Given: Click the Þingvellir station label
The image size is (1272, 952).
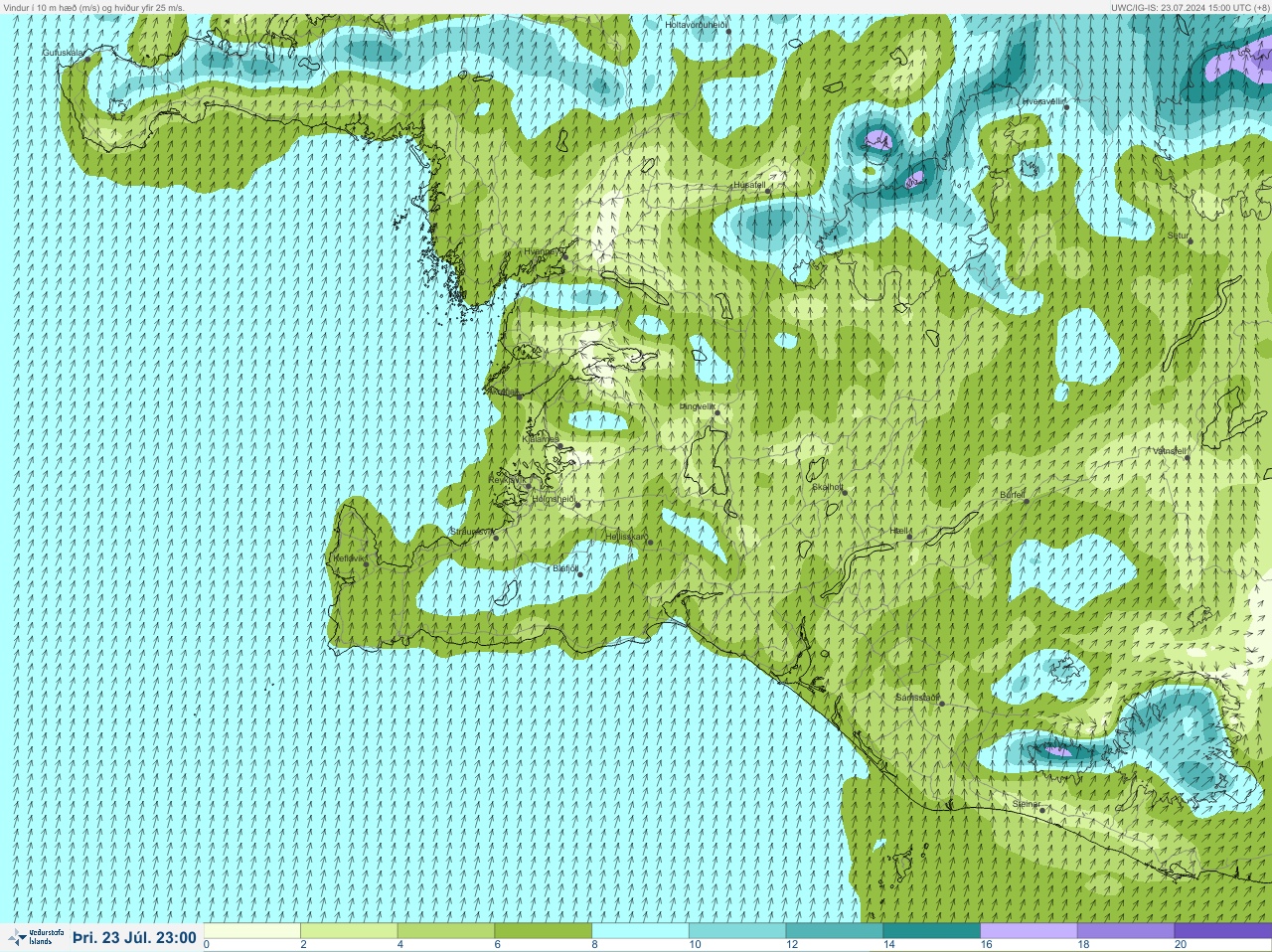Looking at the screenshot, I should (x=697, y=406).
